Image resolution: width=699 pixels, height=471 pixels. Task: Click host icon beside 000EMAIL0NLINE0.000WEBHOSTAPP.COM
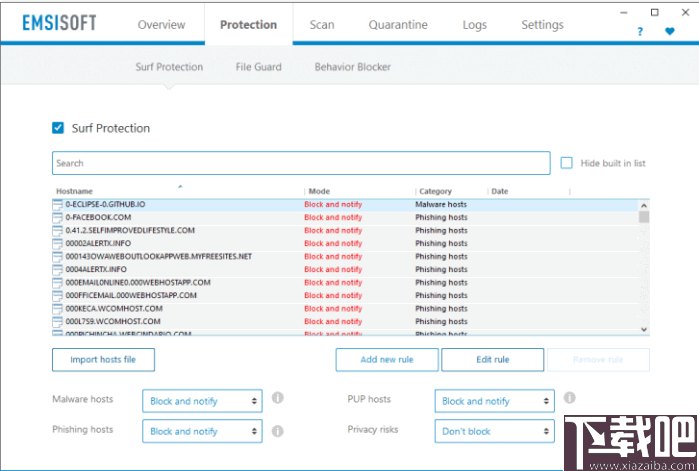(x=58, y=283)
